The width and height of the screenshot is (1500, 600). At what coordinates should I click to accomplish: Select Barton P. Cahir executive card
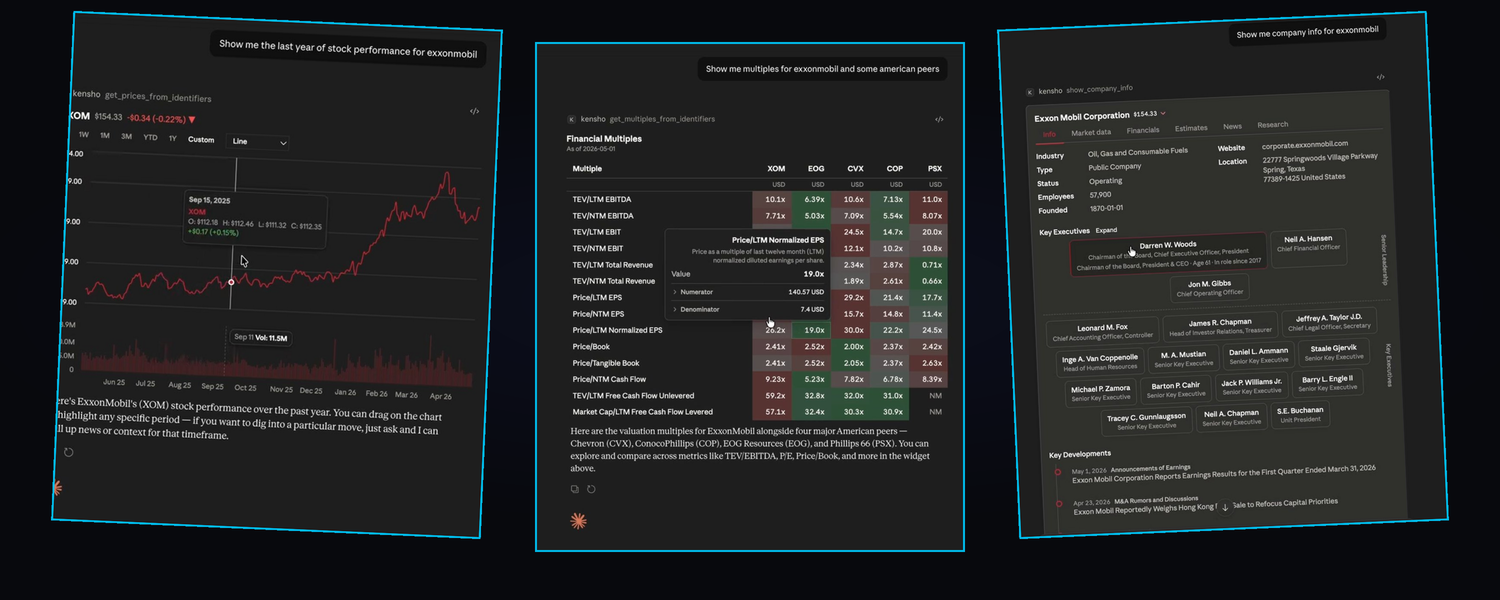pyautogui.click(x=1176, y=389)
